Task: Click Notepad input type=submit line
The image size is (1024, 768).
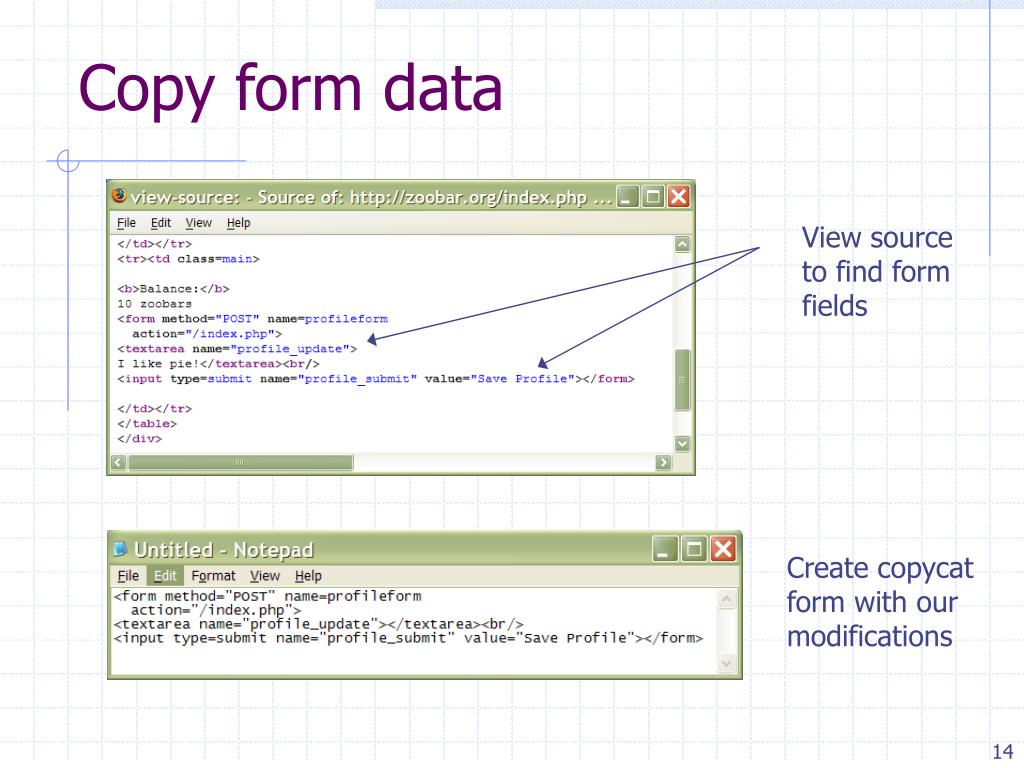Action: pos(409,638)
